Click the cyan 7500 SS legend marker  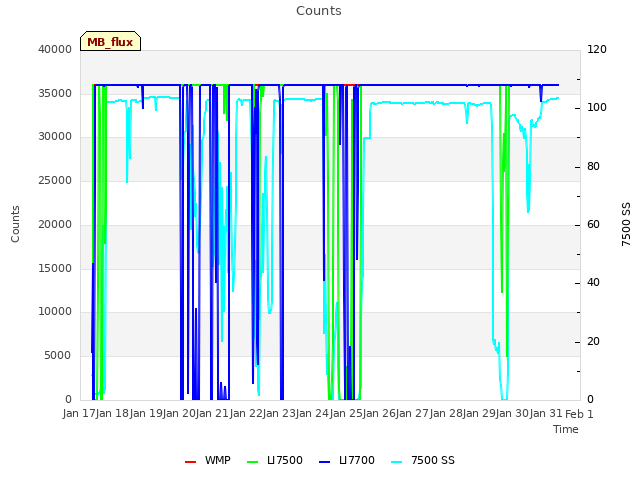click(397, 462)
